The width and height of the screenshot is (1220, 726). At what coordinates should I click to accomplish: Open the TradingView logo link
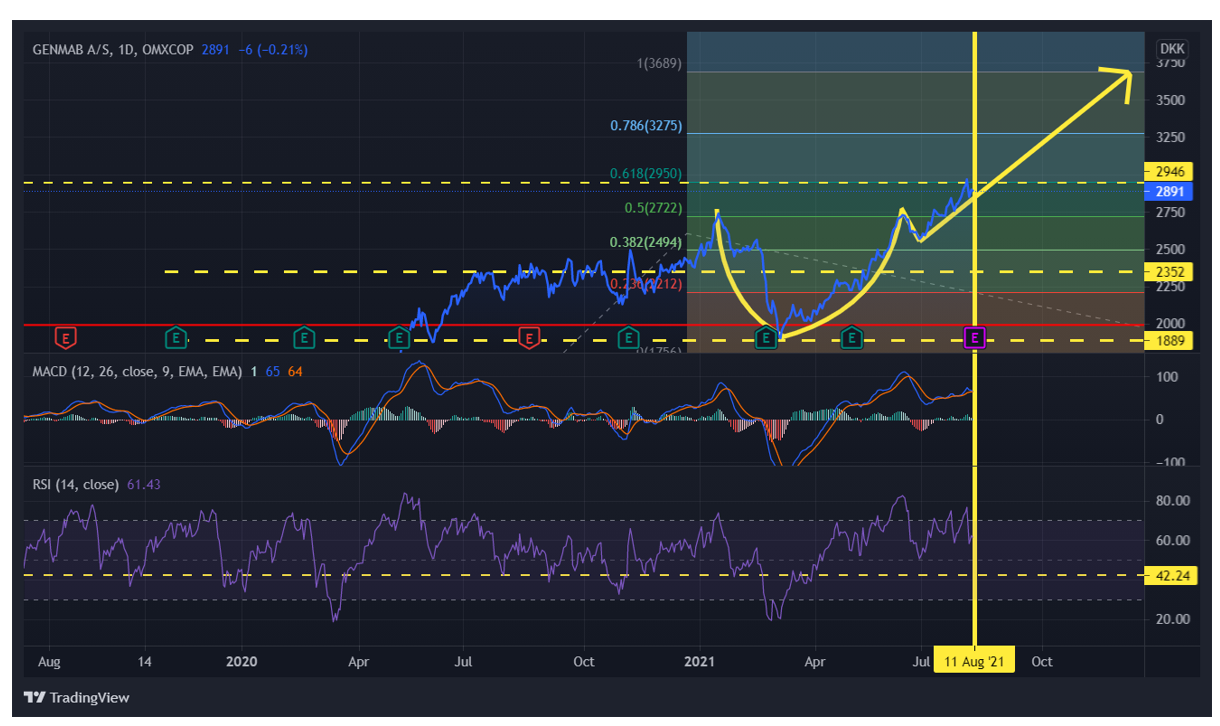[77, 697]
